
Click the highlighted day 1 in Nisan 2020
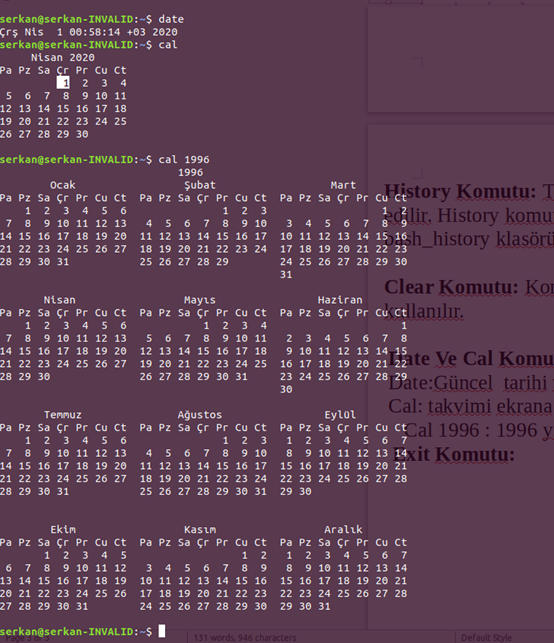pos(63,83)
